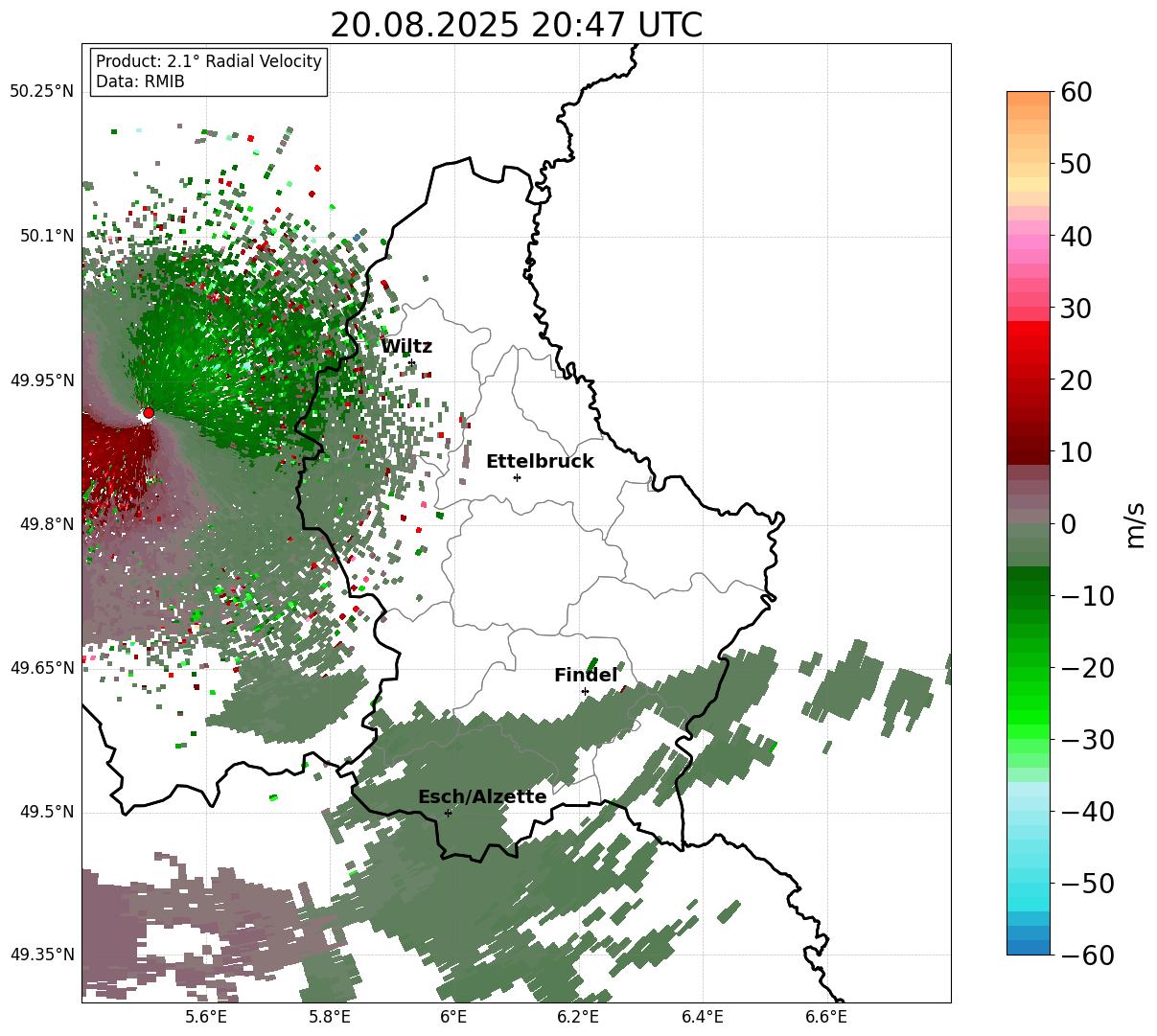This screenshot has width=1157, height=1036.
Task: Click the 49.35°N latitude label
Action: tap(41, 955)
